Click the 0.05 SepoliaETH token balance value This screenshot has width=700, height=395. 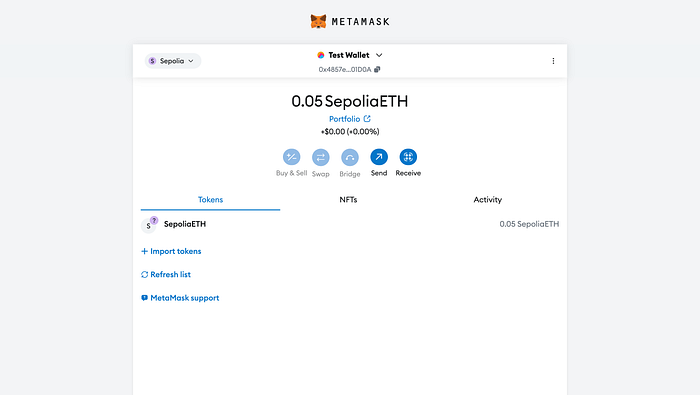coord(529,224)
